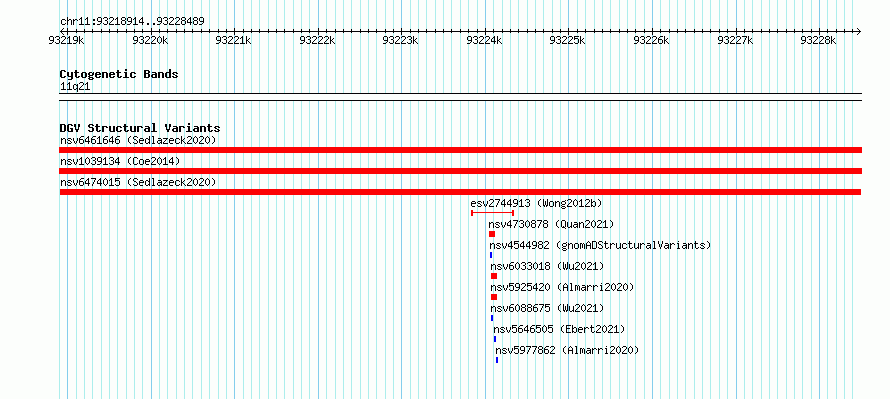Click the red block under nsv4730878
The image size is (890, 399).
click(x=492, y=234)
